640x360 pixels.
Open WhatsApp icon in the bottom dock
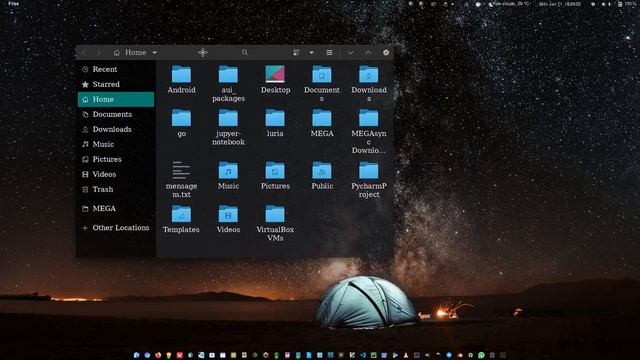(482, 356)
